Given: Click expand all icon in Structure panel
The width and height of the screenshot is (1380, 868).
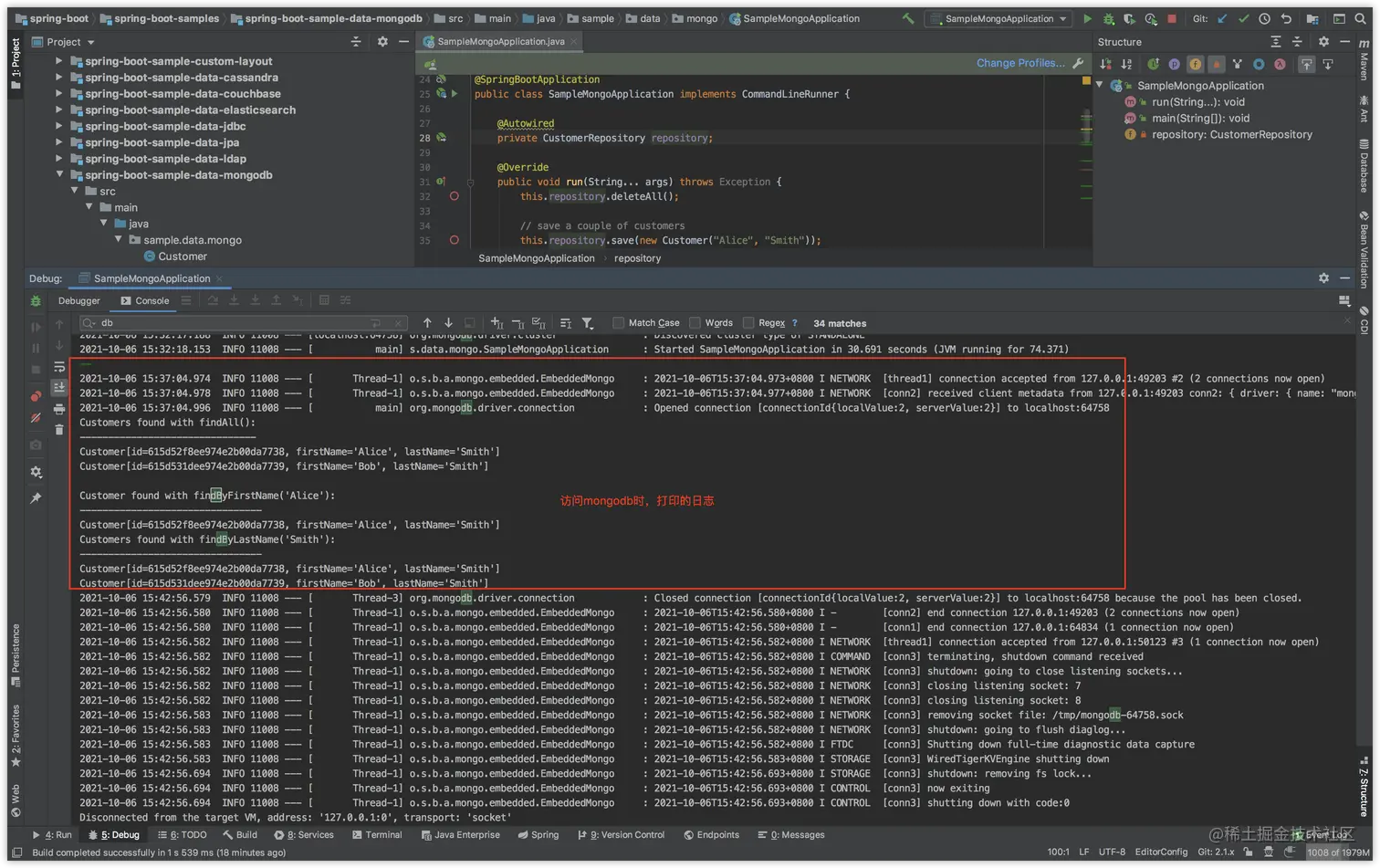Looking at the screenshot, I should coord(1276,42).
